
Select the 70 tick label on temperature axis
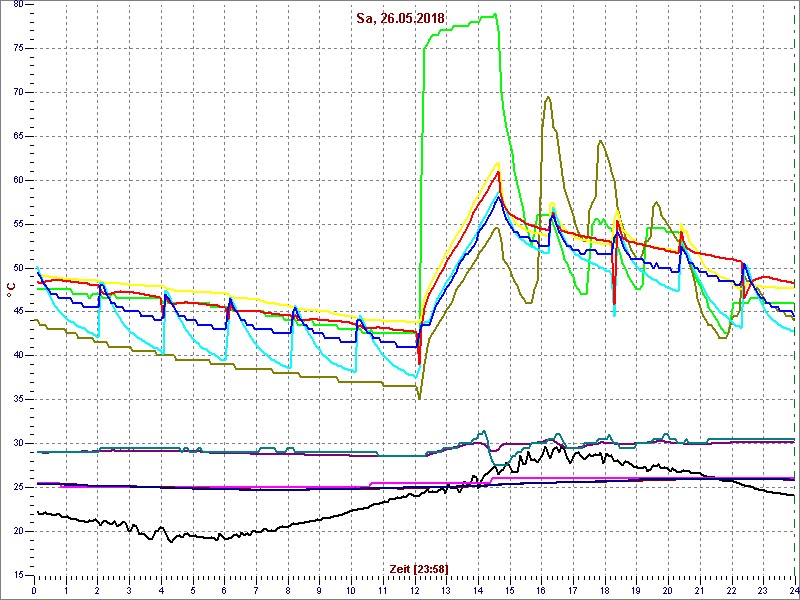[x=18, y=92]
